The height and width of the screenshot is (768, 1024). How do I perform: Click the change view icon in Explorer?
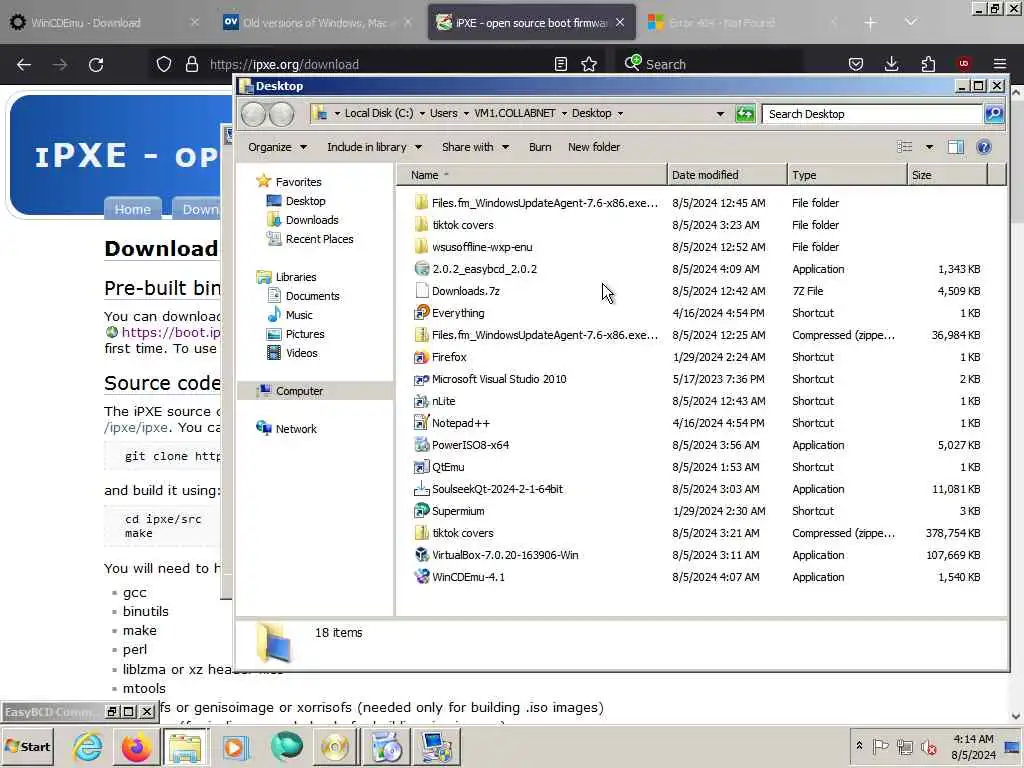tap(904, 147)
